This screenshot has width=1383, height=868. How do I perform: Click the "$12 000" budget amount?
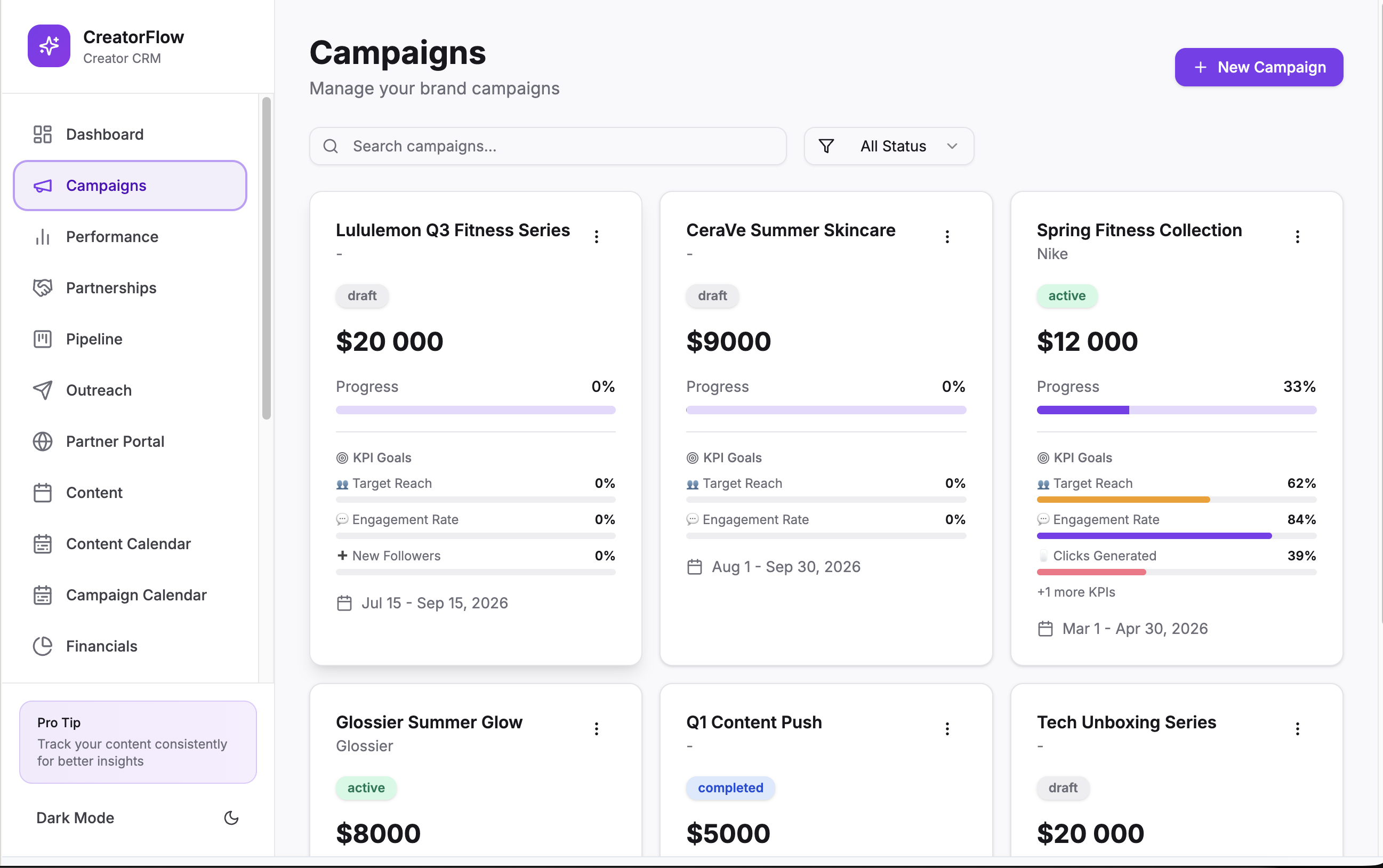[x=1087, y=342]
